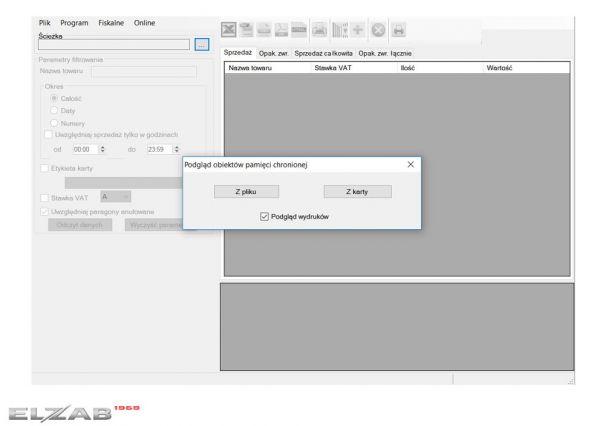Image resolution: width=600 pixels, height=426 pixels.
Task: Close the Podgląd obiektów pamięci chronionej dialog
Action: click(x=411, y=163)
